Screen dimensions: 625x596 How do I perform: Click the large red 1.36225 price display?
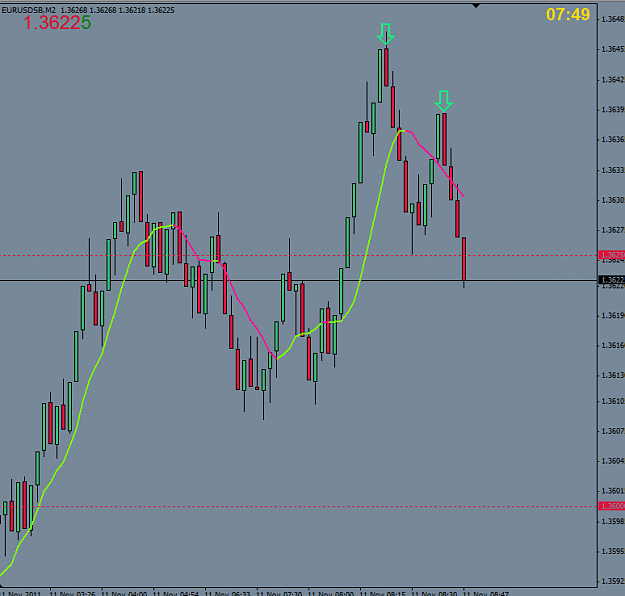click(x=57, y=23)
